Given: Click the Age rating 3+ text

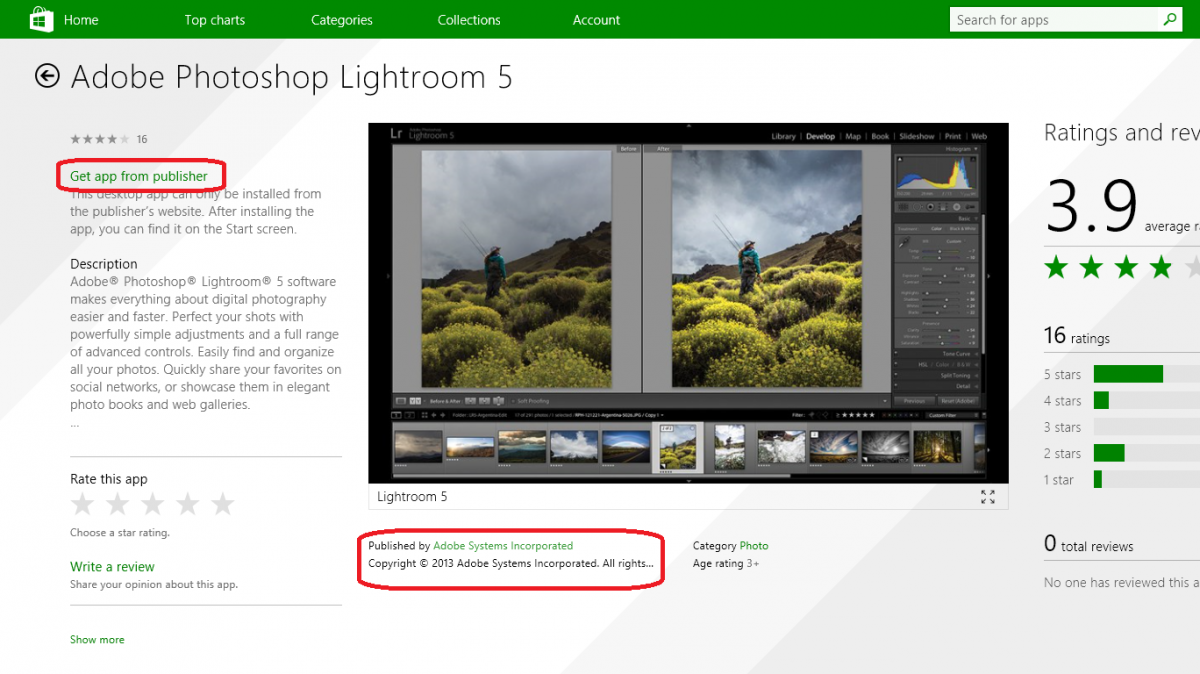Looking at the screenshot, I should (x=726, y=564).
